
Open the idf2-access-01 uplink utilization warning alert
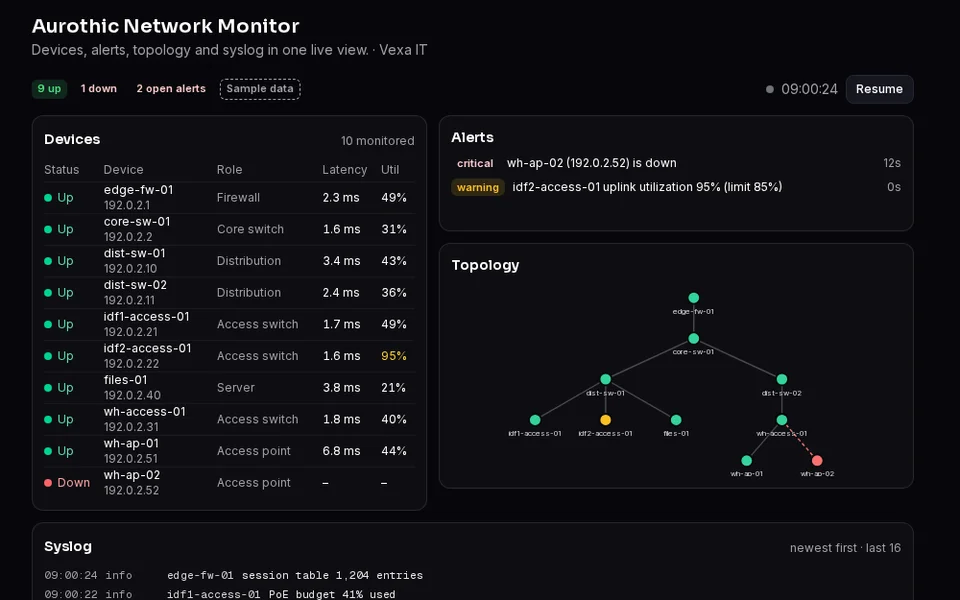[676, 187]
